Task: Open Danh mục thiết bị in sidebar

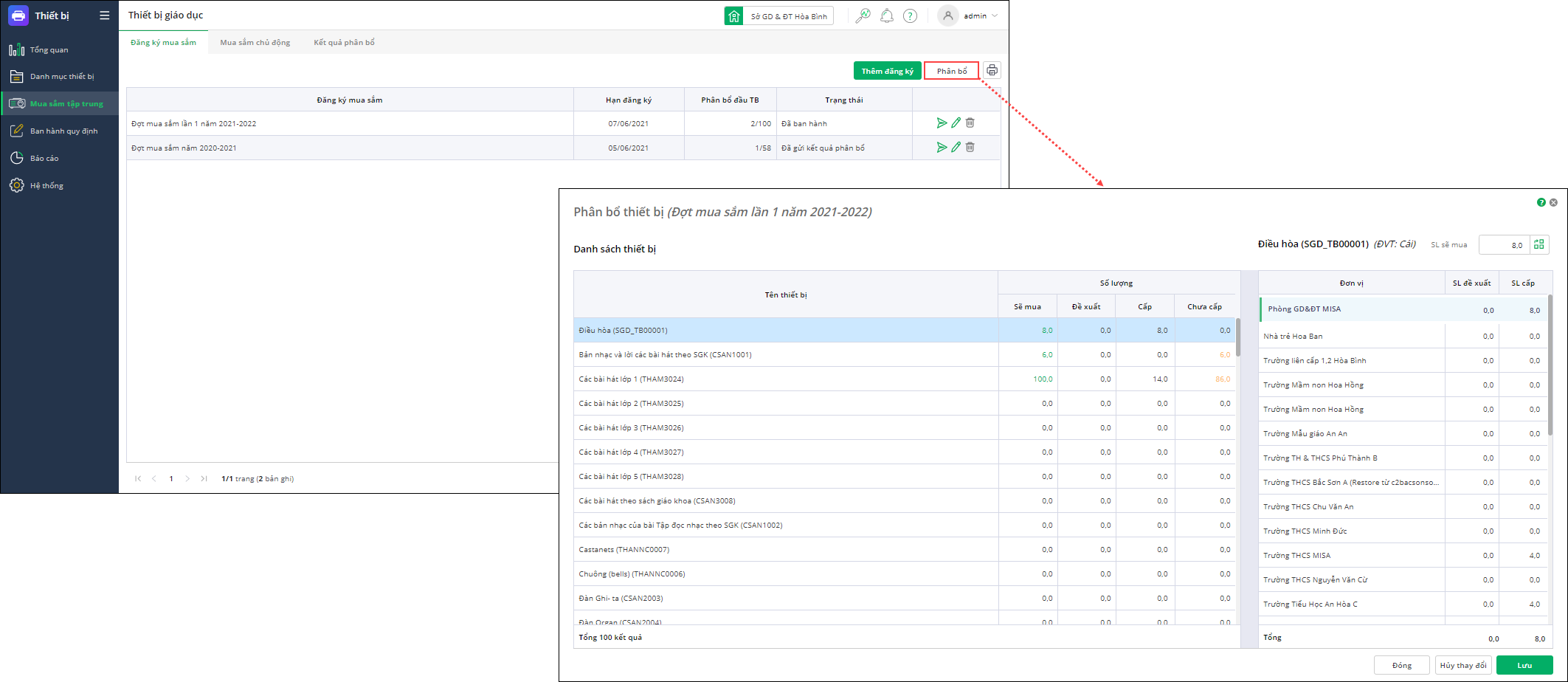Action: (x=60, y=76)
